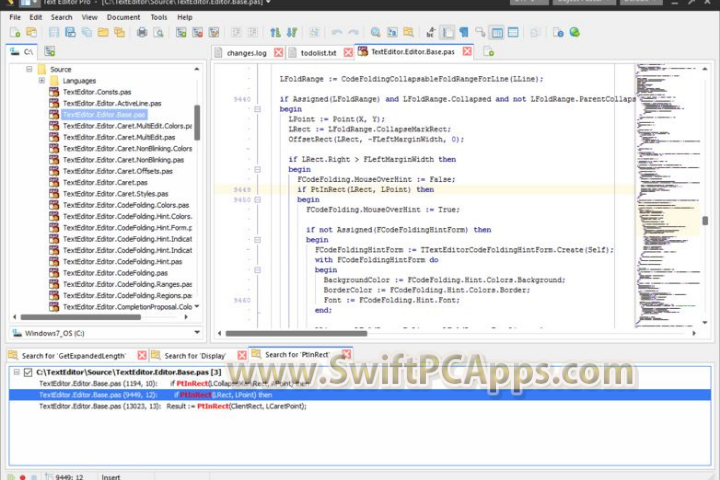Collapse code fold marker below line 9440
The width and height of the screenshot is (720, 480).
258,109
